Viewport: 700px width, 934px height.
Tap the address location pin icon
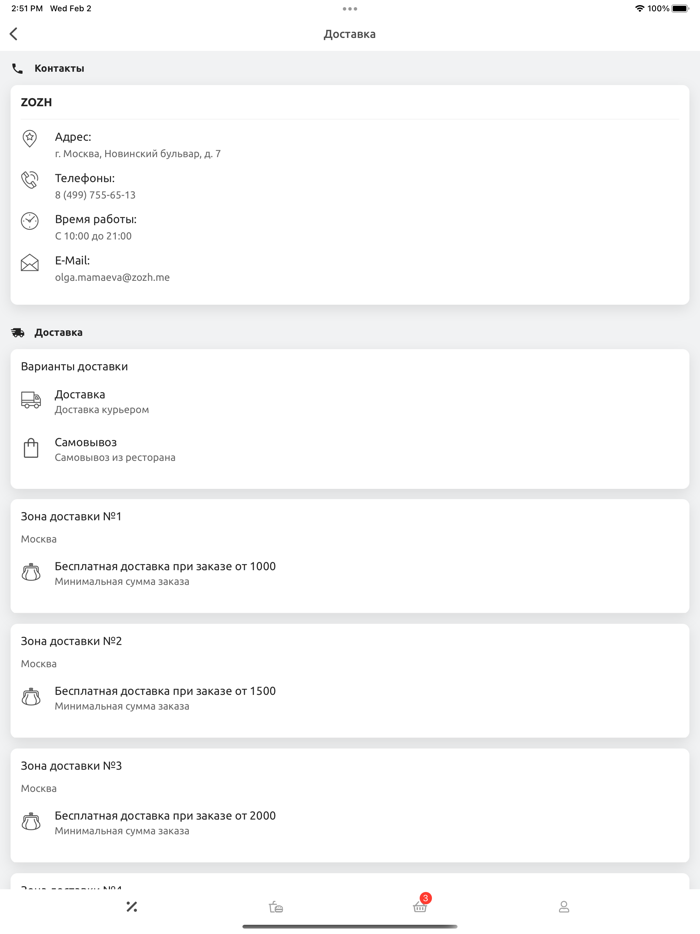pos(30,139)
